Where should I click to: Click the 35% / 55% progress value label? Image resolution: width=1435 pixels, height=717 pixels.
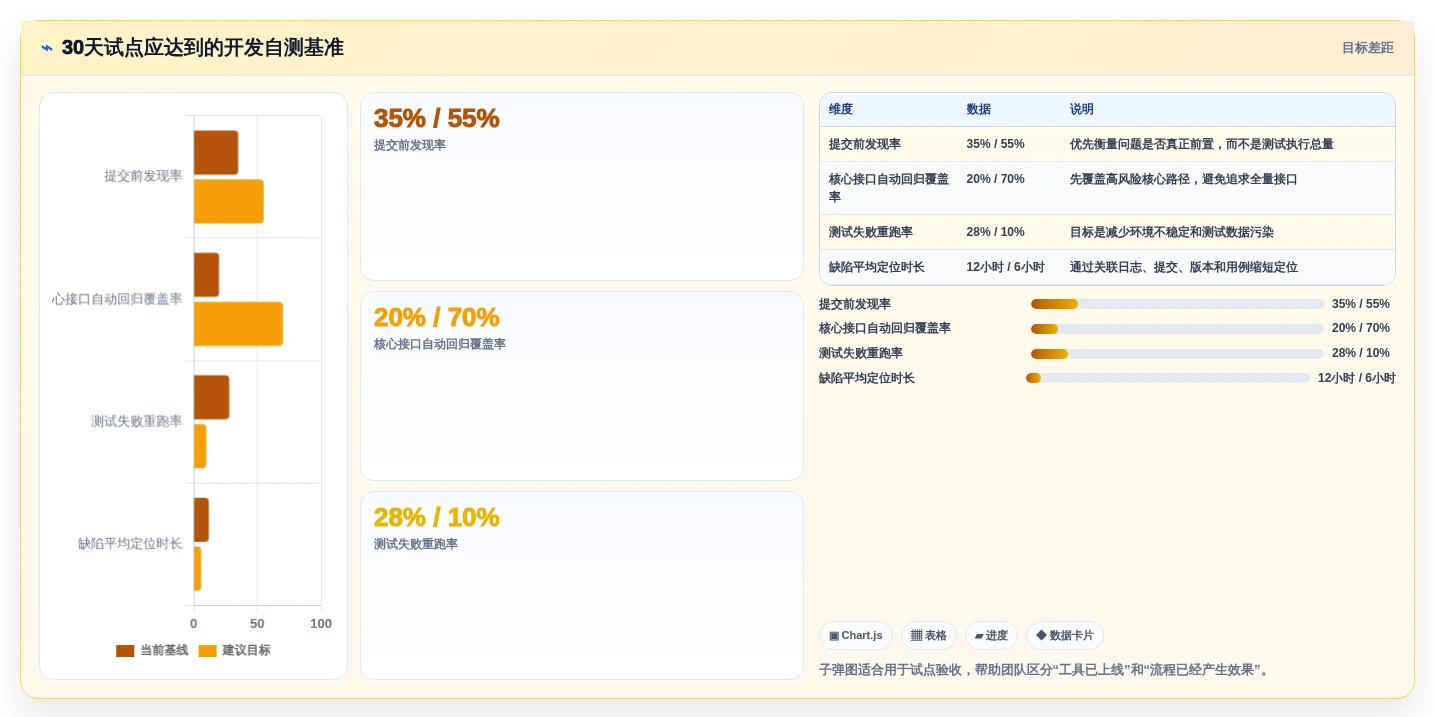pyautogui.click(x=1361, y=304)
